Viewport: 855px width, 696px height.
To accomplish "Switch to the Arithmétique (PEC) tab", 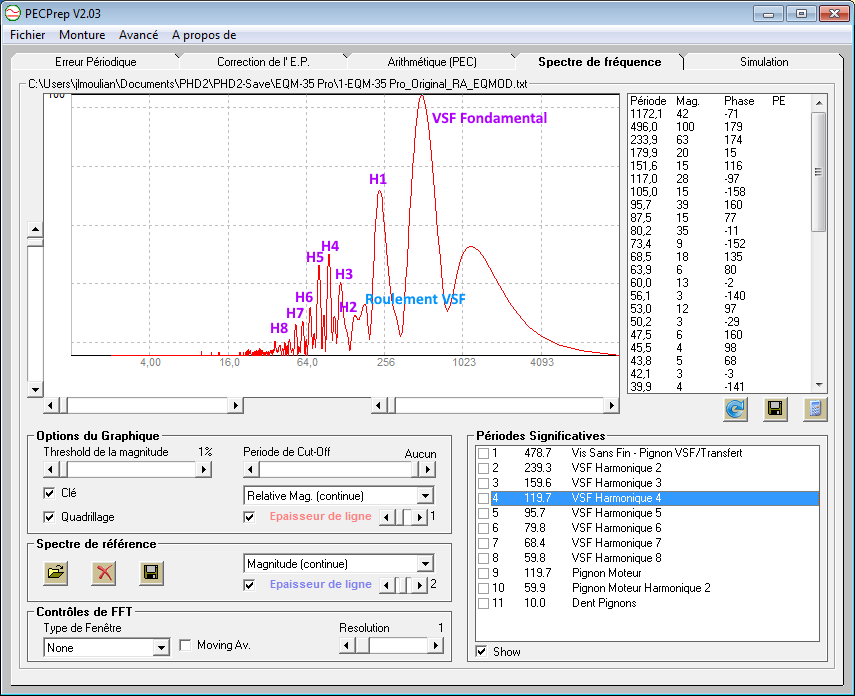I will pos(432,62).
